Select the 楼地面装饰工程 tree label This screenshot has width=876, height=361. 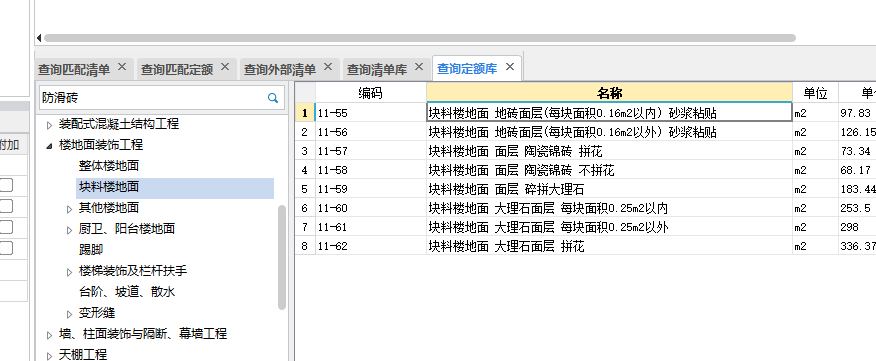point(101,145)
